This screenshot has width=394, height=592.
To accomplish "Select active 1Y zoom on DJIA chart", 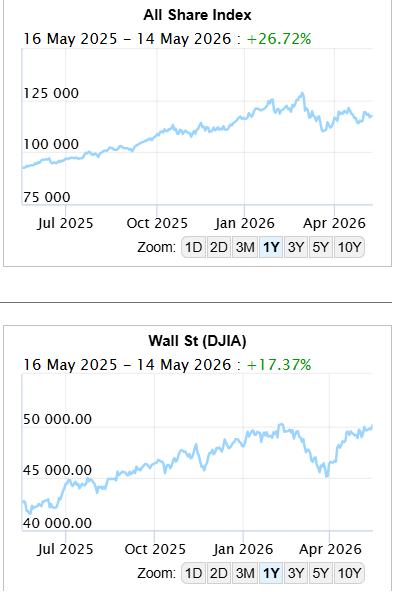I will coord(271,573).
